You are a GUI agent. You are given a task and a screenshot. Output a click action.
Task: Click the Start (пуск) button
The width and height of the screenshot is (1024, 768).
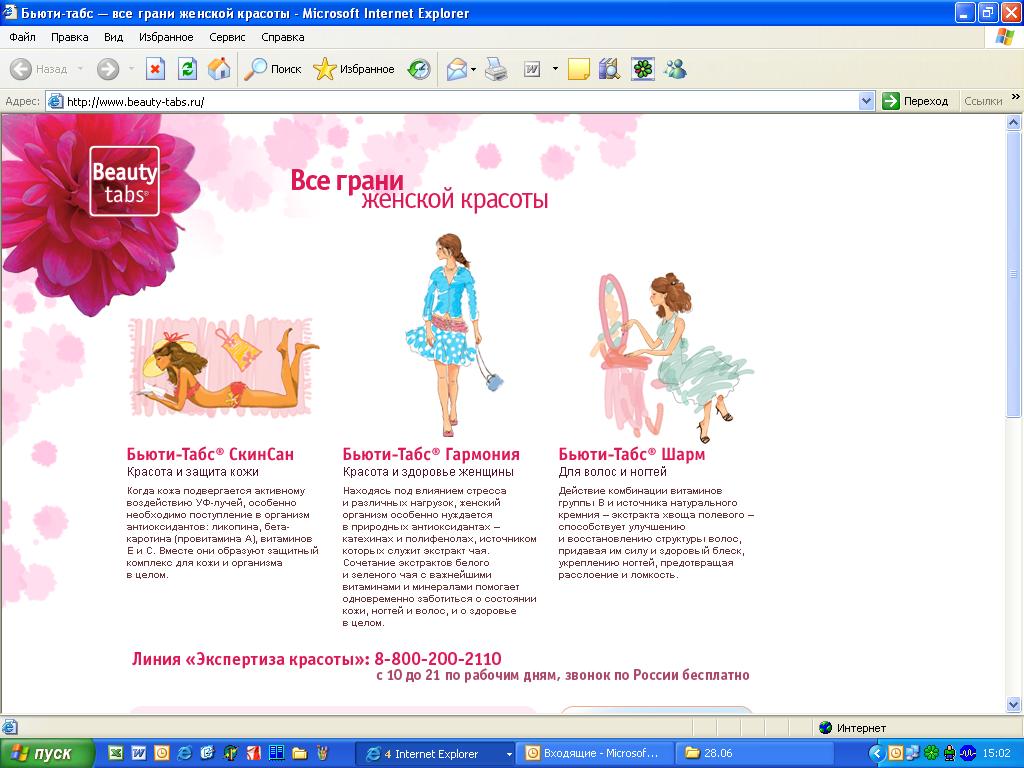[46, 754]
